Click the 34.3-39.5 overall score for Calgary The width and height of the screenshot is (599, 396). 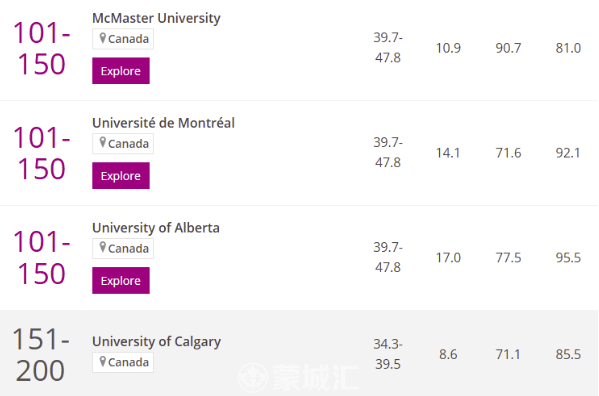388,354
